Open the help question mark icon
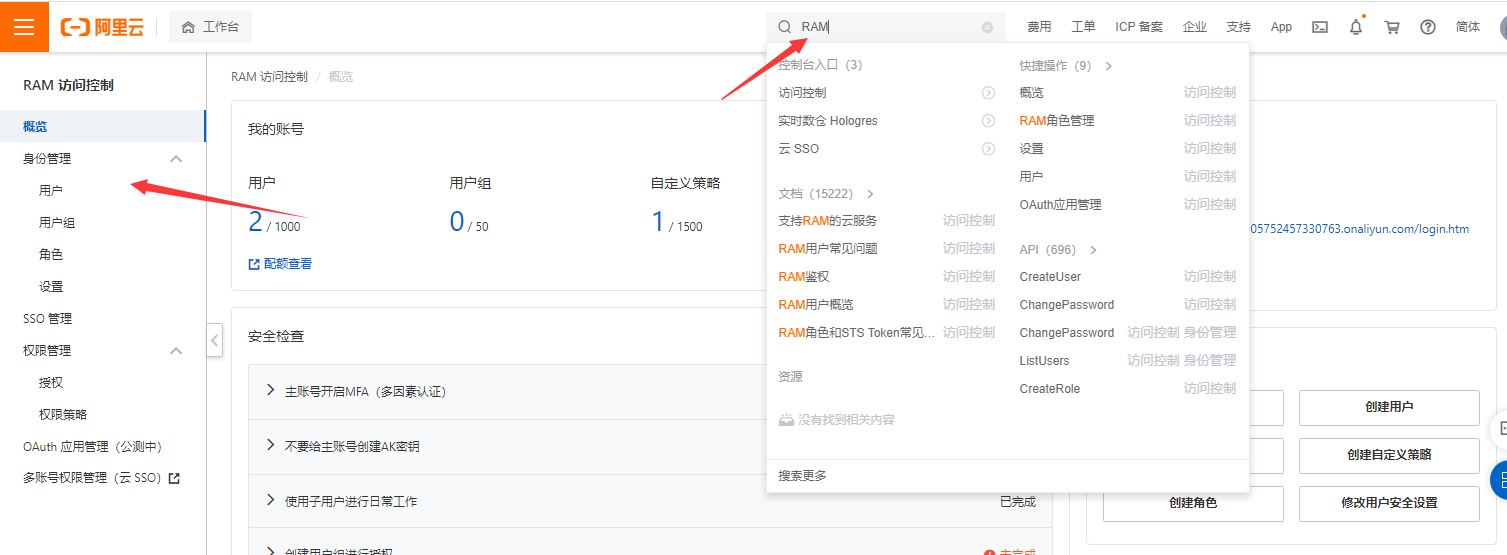1507x555 pixels. (x=1428, y=27)
